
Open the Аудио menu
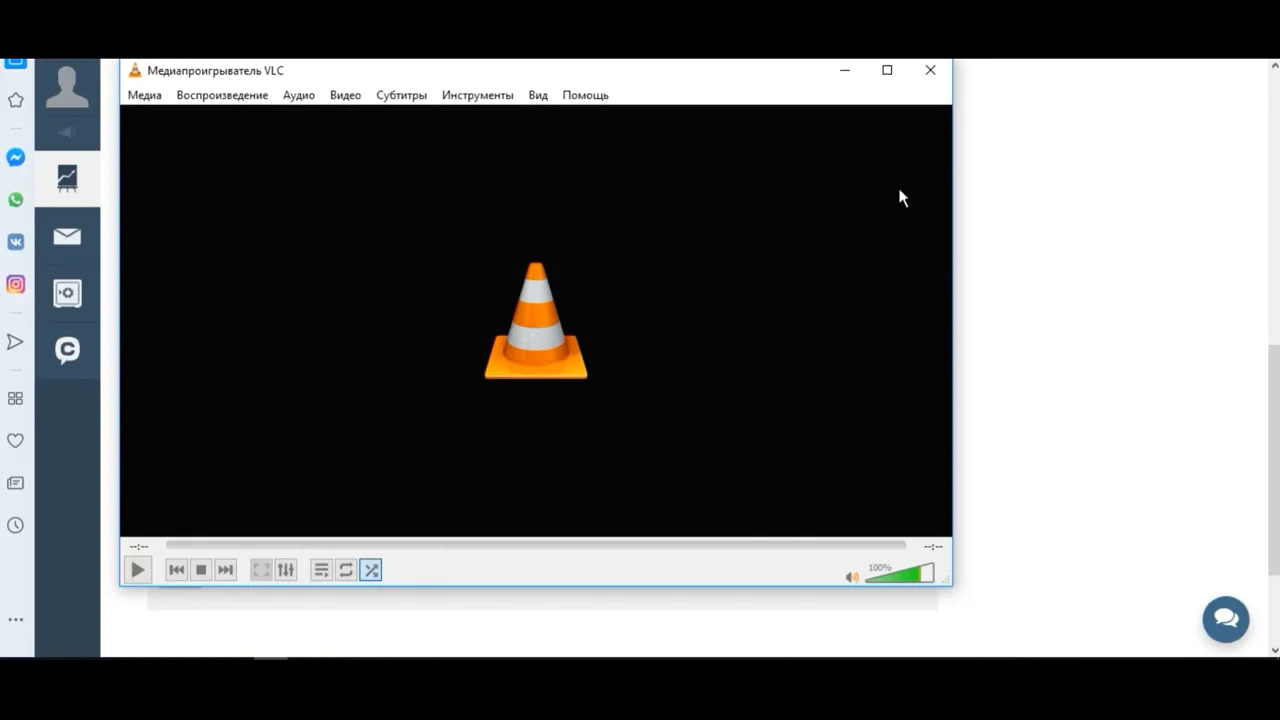[298, 95]
